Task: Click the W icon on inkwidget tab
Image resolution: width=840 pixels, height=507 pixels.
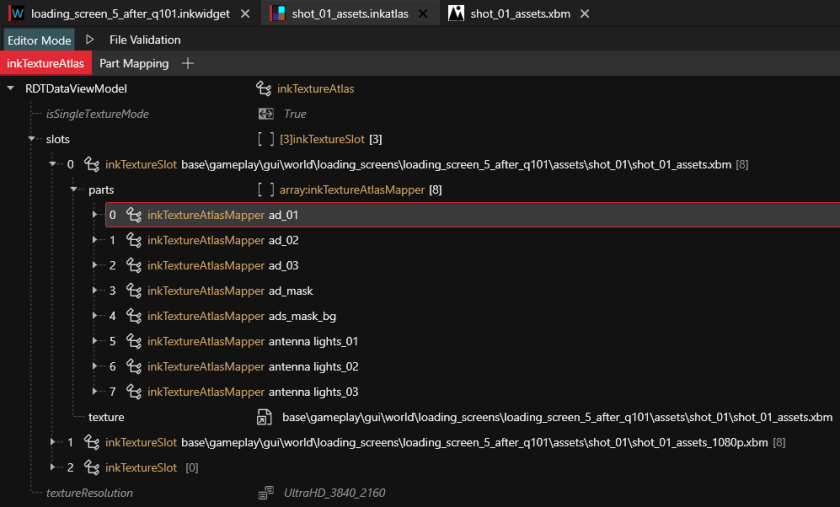Action: pos(17,13)
